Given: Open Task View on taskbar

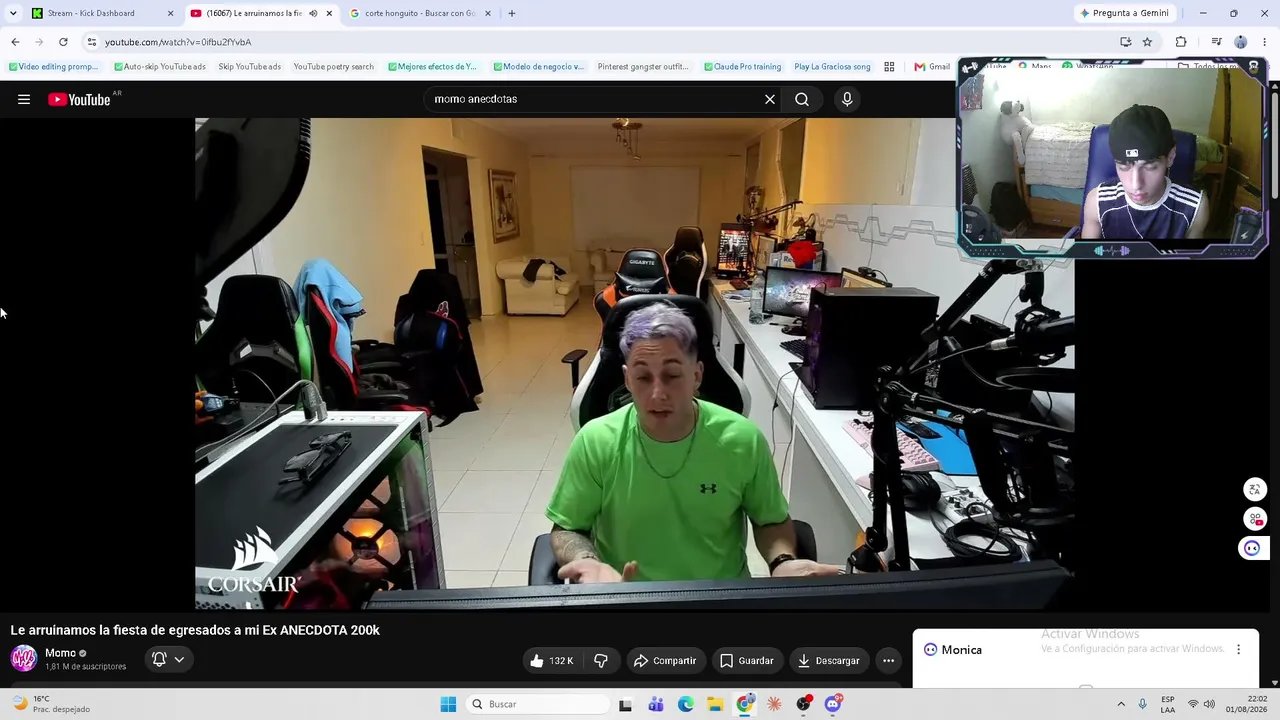Looking at the screenshot, I should 625,704.
